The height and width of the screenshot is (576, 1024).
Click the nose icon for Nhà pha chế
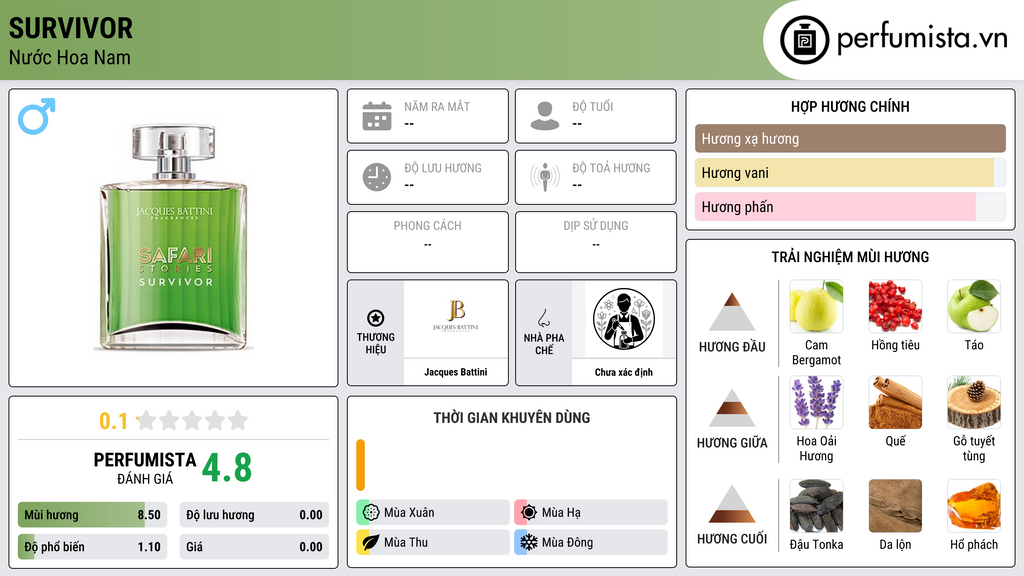click(x=543, y=318)
